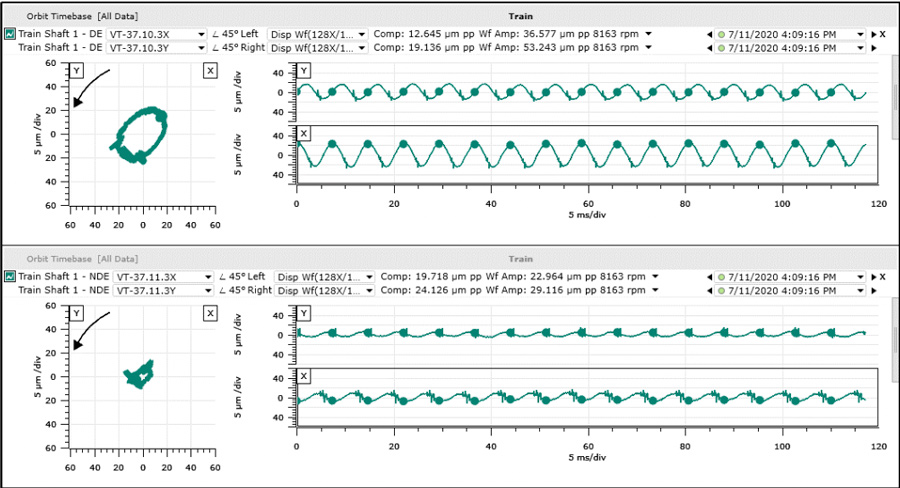The width and height of the screenshot is (900, 488).
Task: Click X label on DE lower timebase waveform
Action: (x=304, y=134)
